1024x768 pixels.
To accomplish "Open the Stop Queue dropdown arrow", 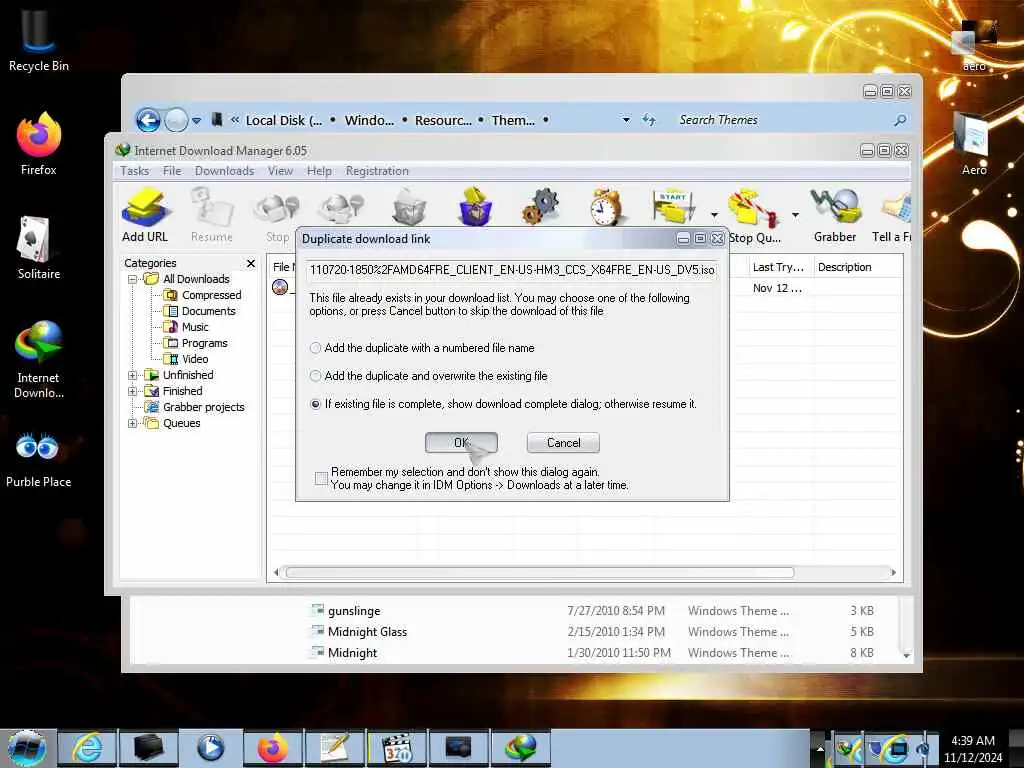I will (795, 215).
